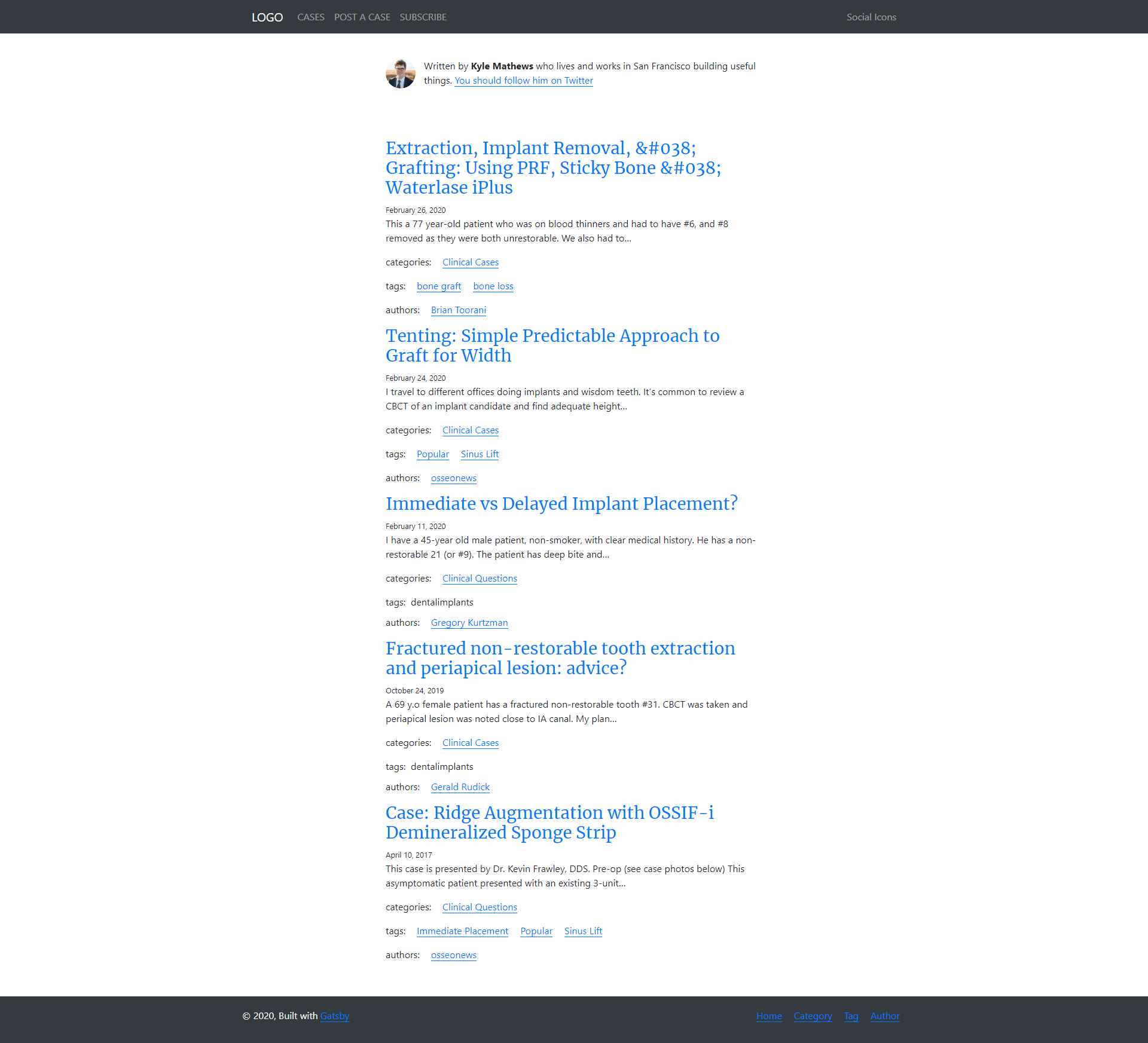Go to the POST A CASE page

pos(362,17)
